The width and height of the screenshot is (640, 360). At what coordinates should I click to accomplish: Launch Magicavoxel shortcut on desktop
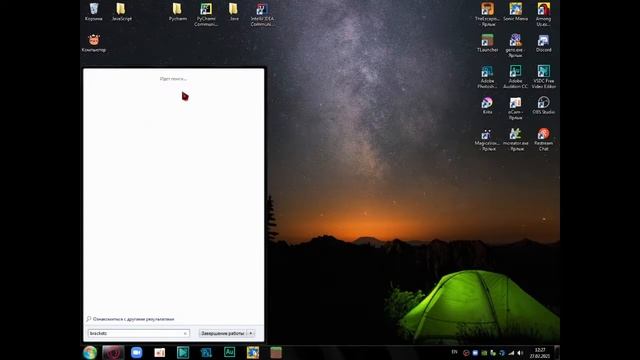(487, 139)
